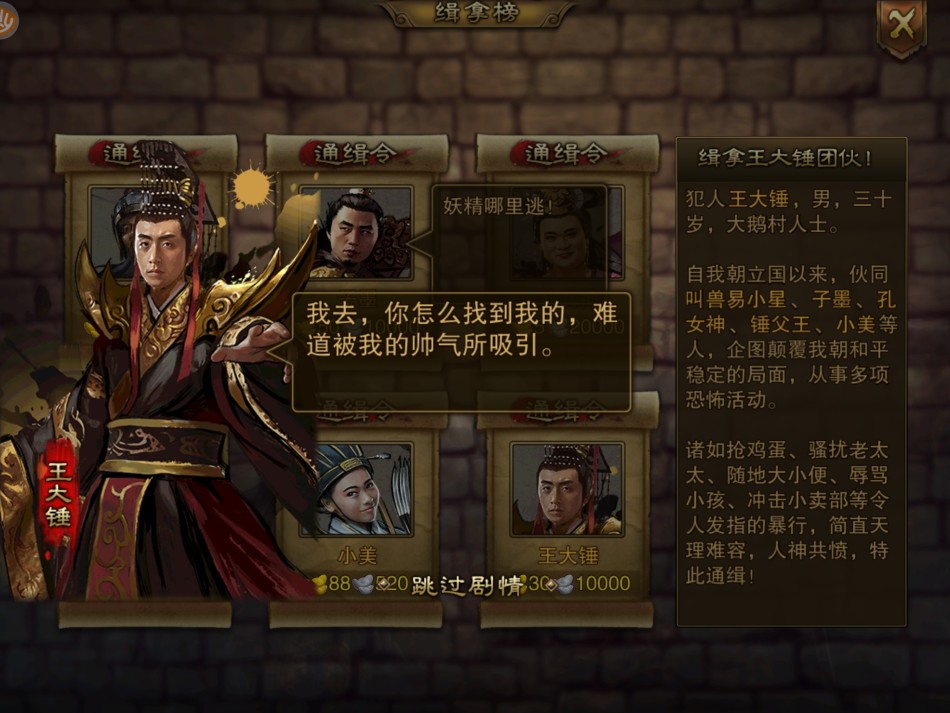Click the 王大锤 name label on poster
This screenshot has height=713, width=950.
click(x=568, y=555)
